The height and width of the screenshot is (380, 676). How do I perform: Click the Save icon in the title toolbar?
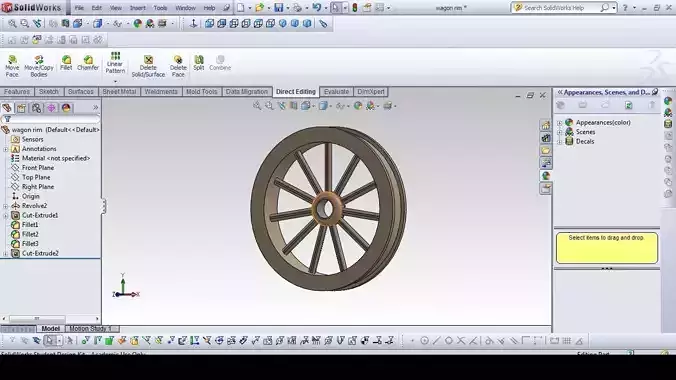pyautogui.click(x=279, y=8)
